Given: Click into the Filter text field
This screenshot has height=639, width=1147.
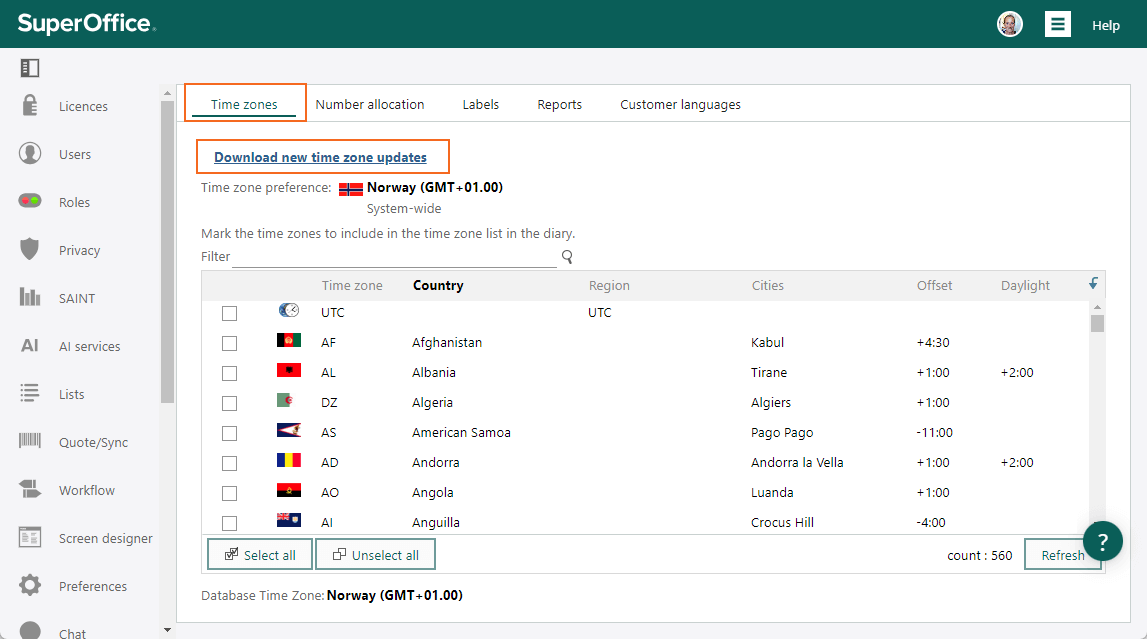Looking at the screenshot, I should click(394, 257).
